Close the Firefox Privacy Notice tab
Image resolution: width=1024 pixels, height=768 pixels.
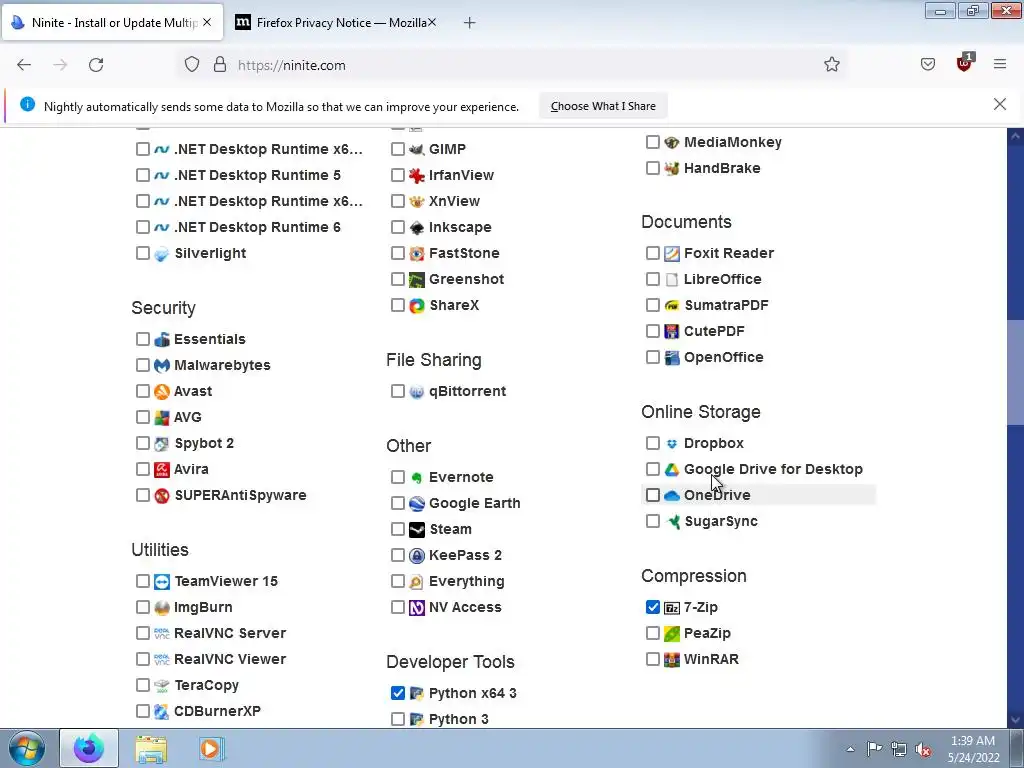pyautogui.click(x=432, y=23)
